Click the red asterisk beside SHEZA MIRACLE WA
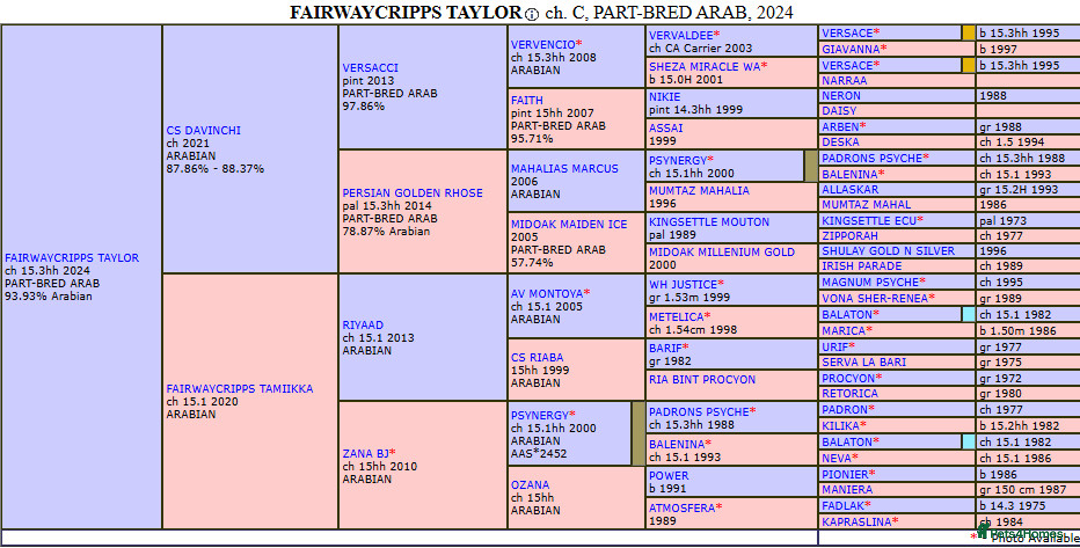This screenshot has width=1080, height=548. pyautogui.click(x=764, y=66)
